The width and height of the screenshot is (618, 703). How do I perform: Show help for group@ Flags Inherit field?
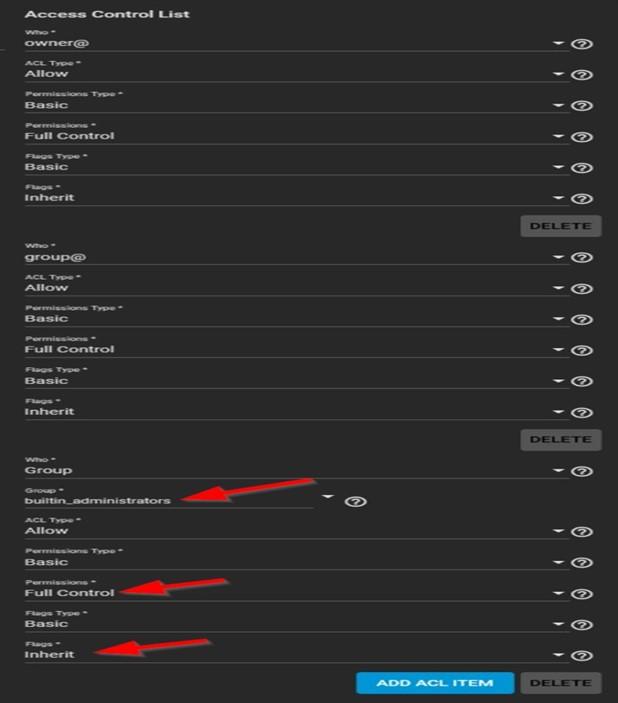pos(582,412)
